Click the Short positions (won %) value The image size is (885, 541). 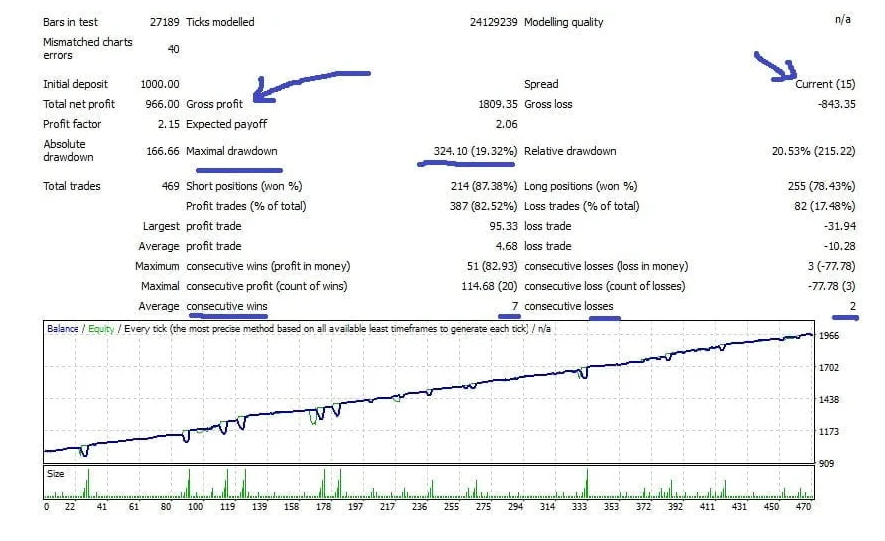[x=484, y=186]
